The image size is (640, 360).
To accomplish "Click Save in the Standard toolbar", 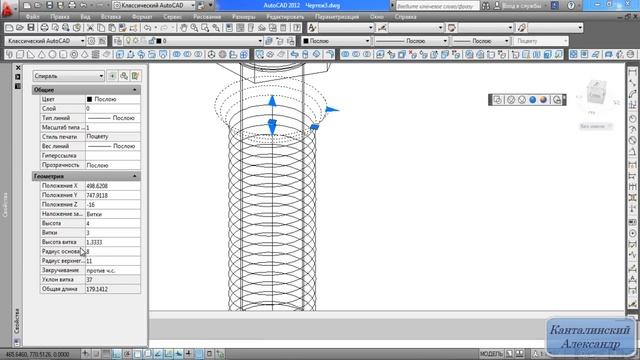I will 31,28.
